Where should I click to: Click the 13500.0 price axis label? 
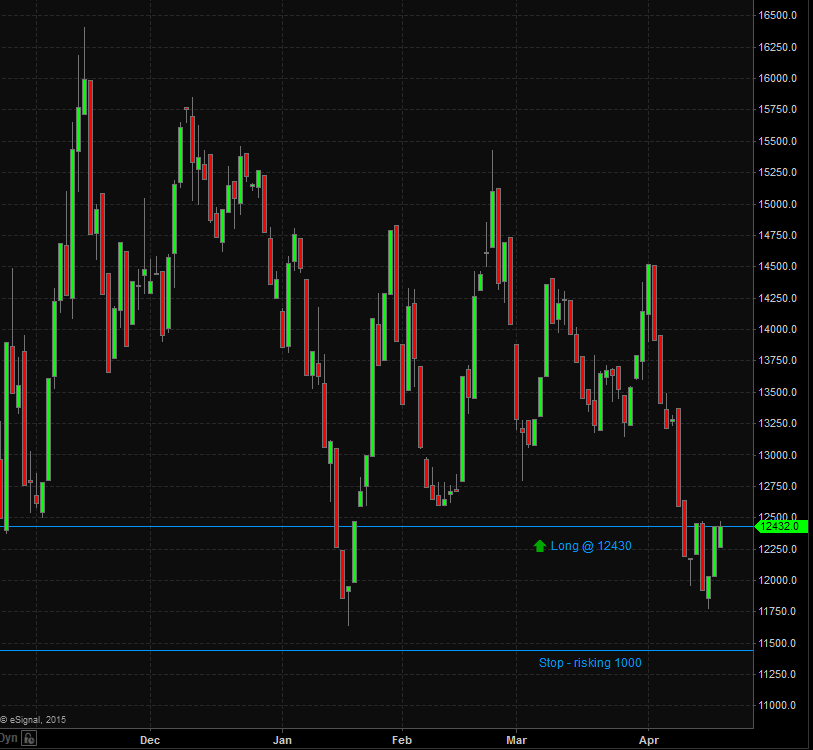[777, 392]
